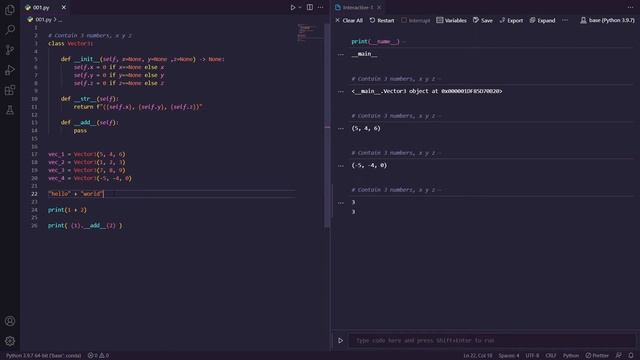Open the Extensions view
Viewport: 640px width, 360px height.
[x=10, y=90]
